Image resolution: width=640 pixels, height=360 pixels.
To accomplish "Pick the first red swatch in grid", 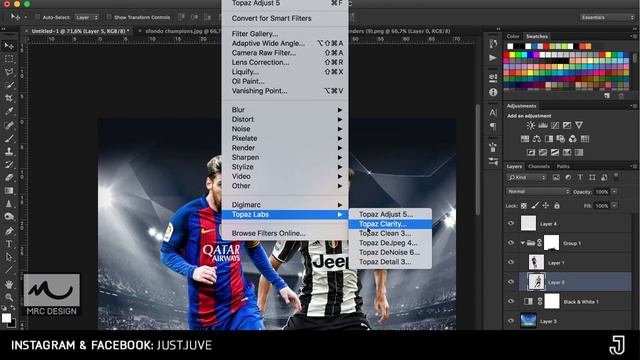I will coord(507,55).
